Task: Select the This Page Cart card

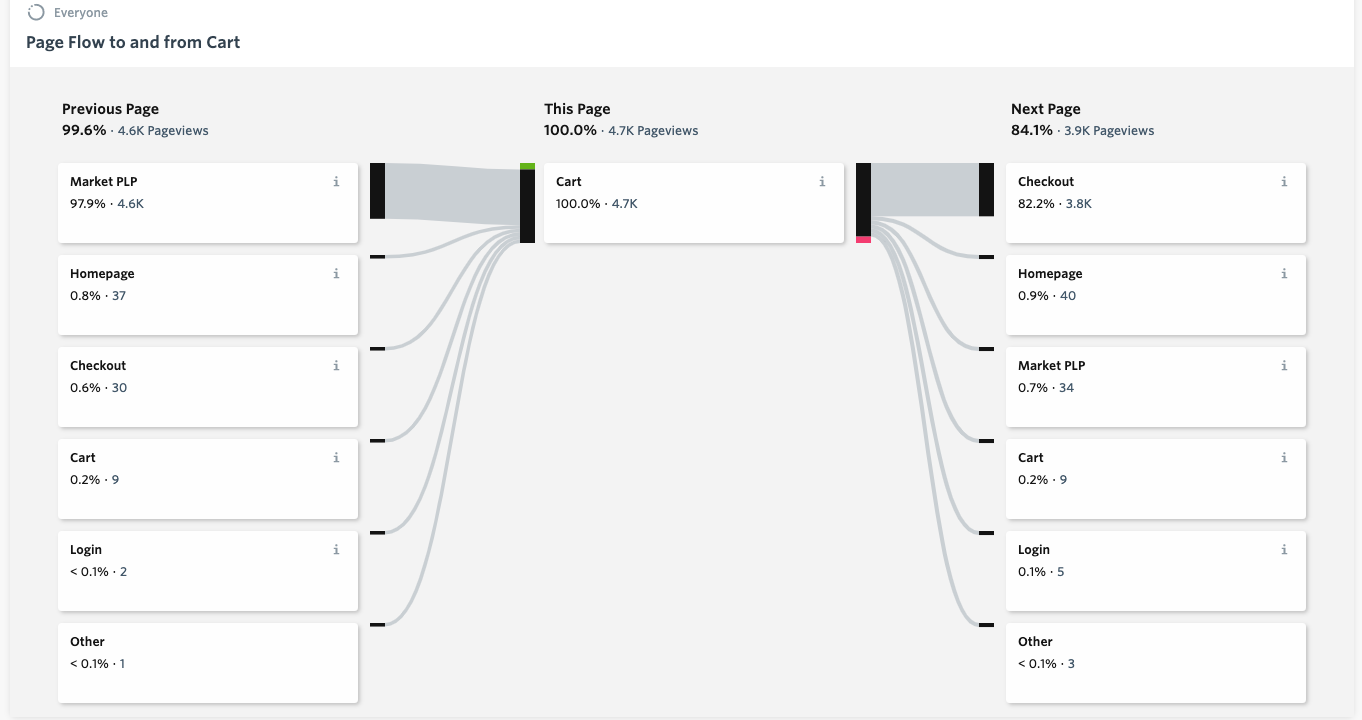Action: (694, 203)
